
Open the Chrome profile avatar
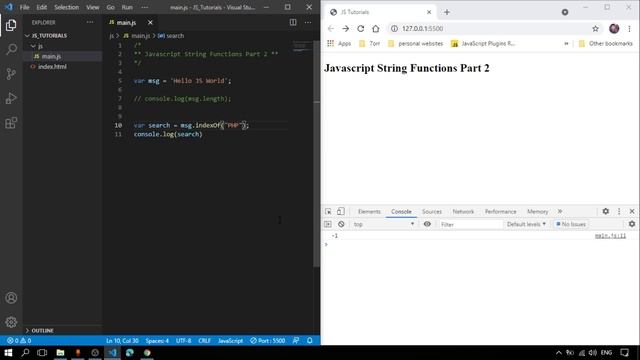pos(614,29)
